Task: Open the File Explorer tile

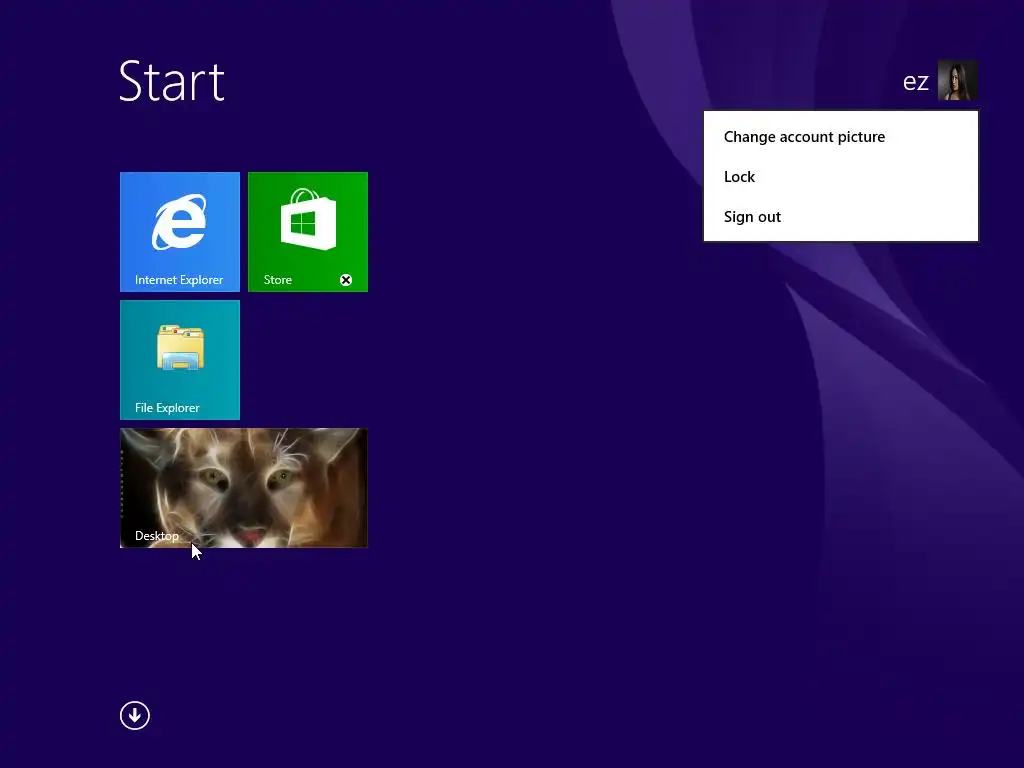Action: click(x=180, y=360)
